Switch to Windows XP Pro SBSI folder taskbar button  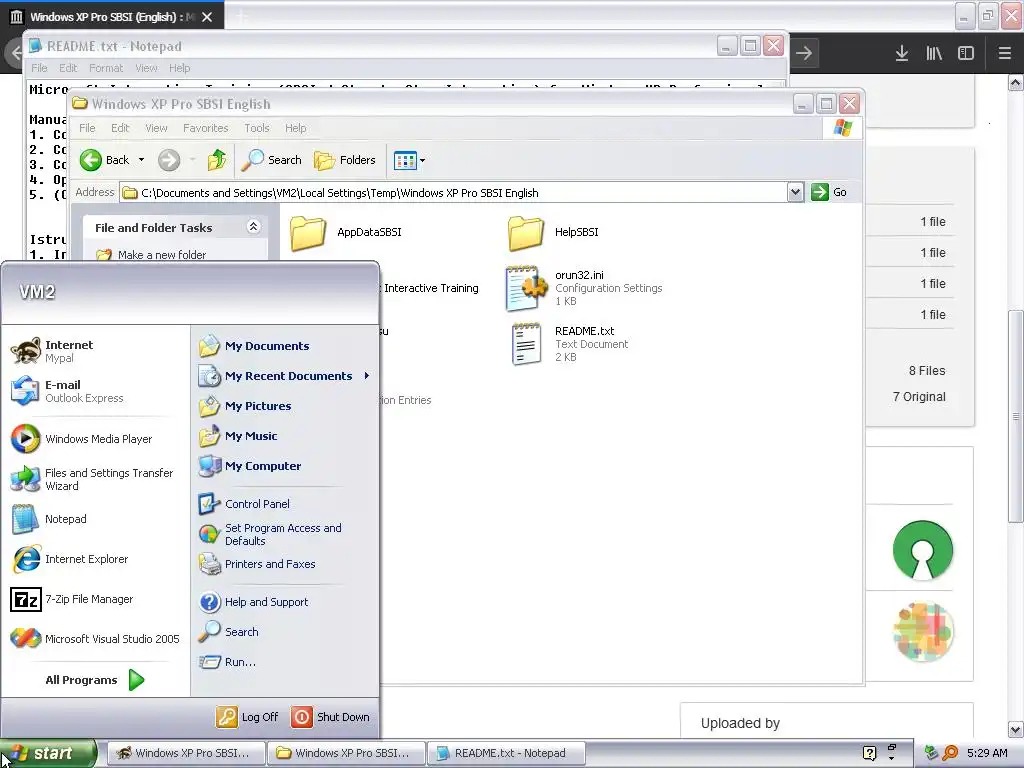click(x=346, y=753)
